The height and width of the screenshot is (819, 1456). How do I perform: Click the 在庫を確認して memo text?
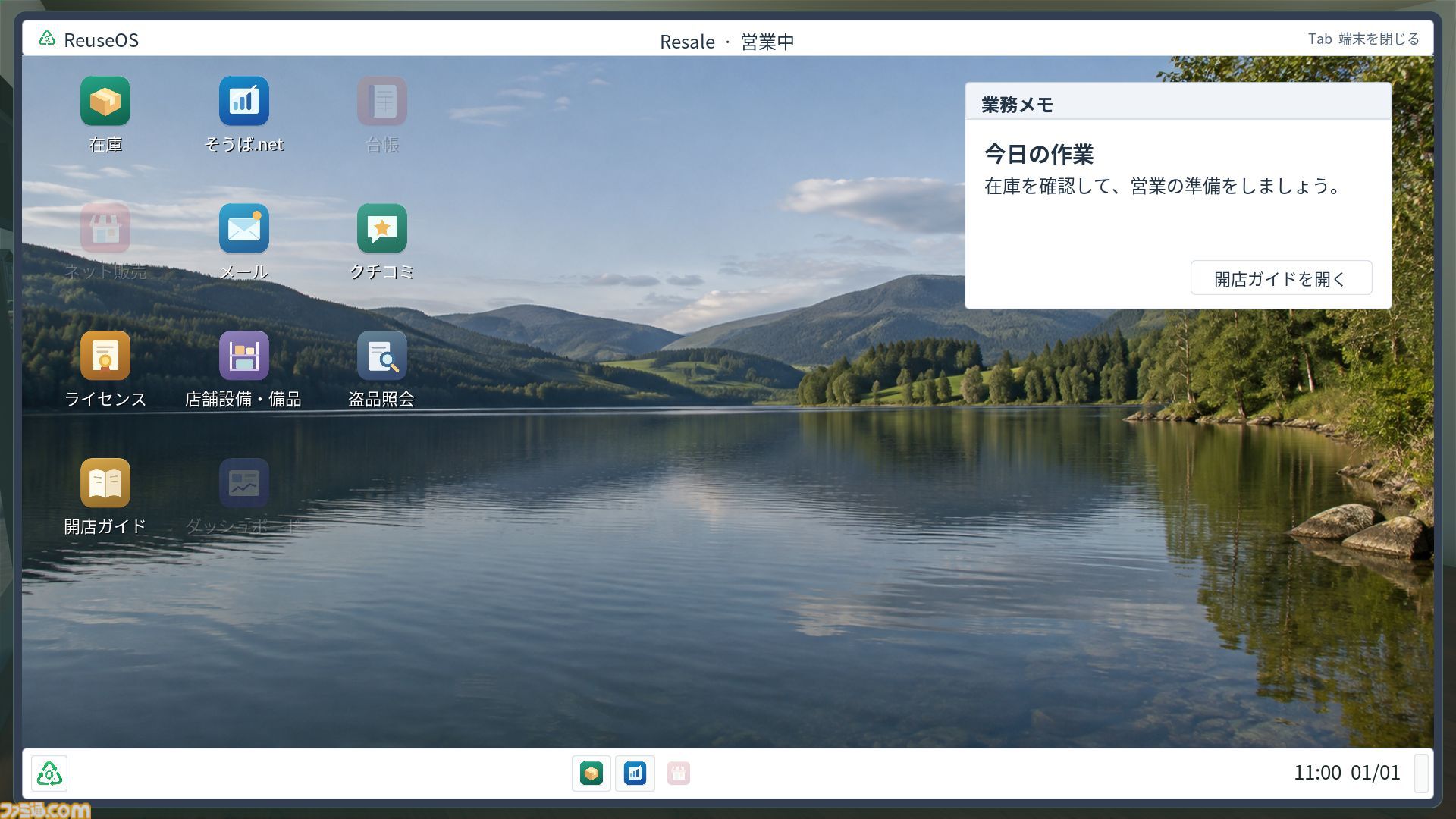(x=1163, y=186)
